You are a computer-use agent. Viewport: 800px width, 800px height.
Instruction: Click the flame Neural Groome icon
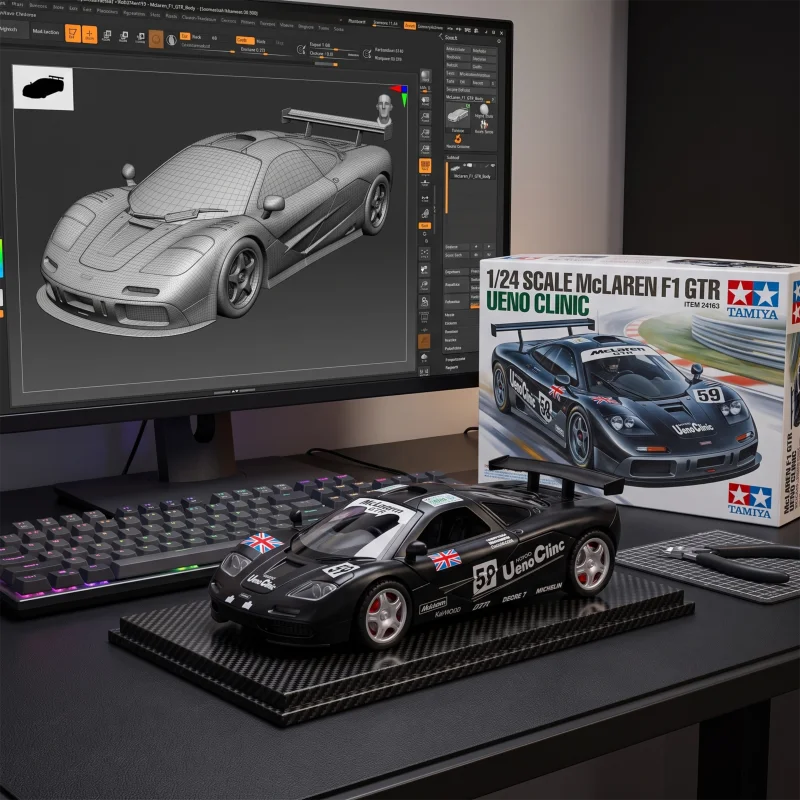tap(458, 139)
